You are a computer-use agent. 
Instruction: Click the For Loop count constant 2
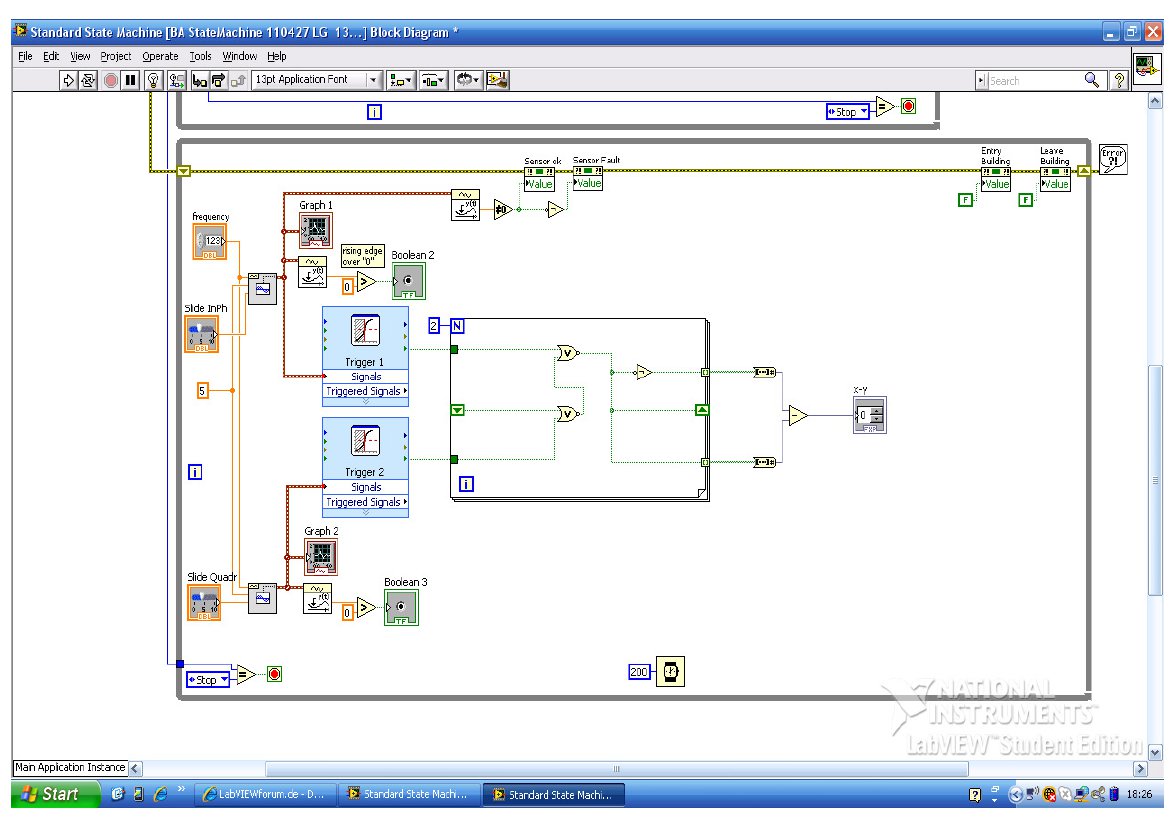(434, 326)
